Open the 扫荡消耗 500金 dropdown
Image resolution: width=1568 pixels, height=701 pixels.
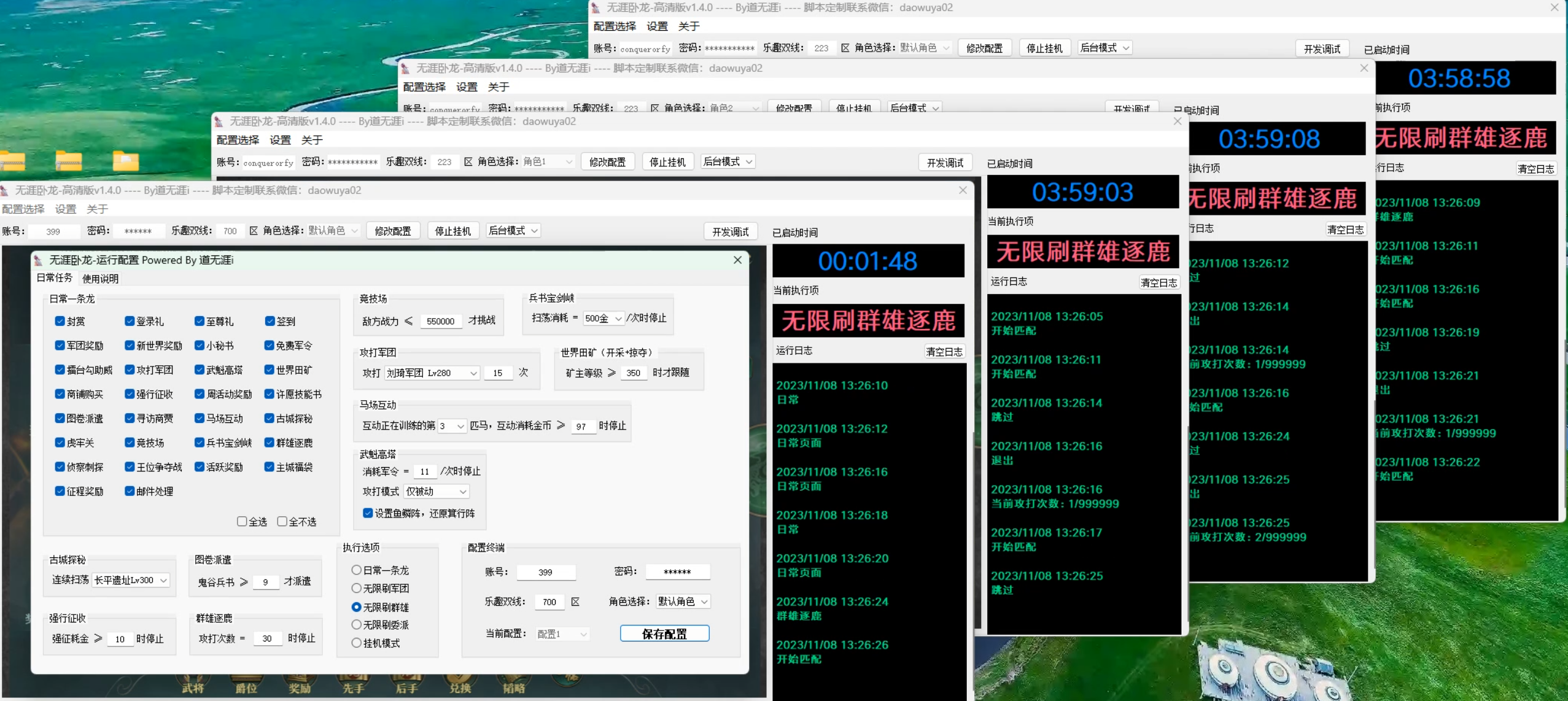point(603,318)
